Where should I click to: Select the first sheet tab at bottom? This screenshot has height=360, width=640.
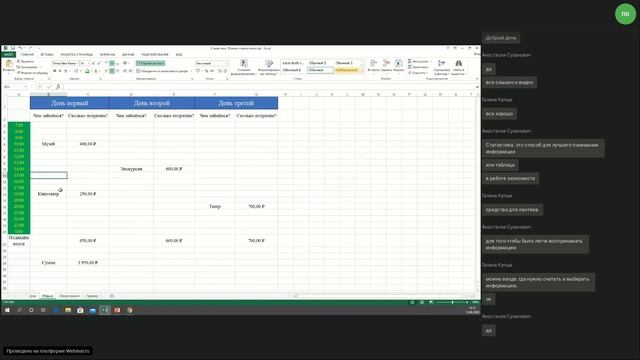(x=33, y=296)
